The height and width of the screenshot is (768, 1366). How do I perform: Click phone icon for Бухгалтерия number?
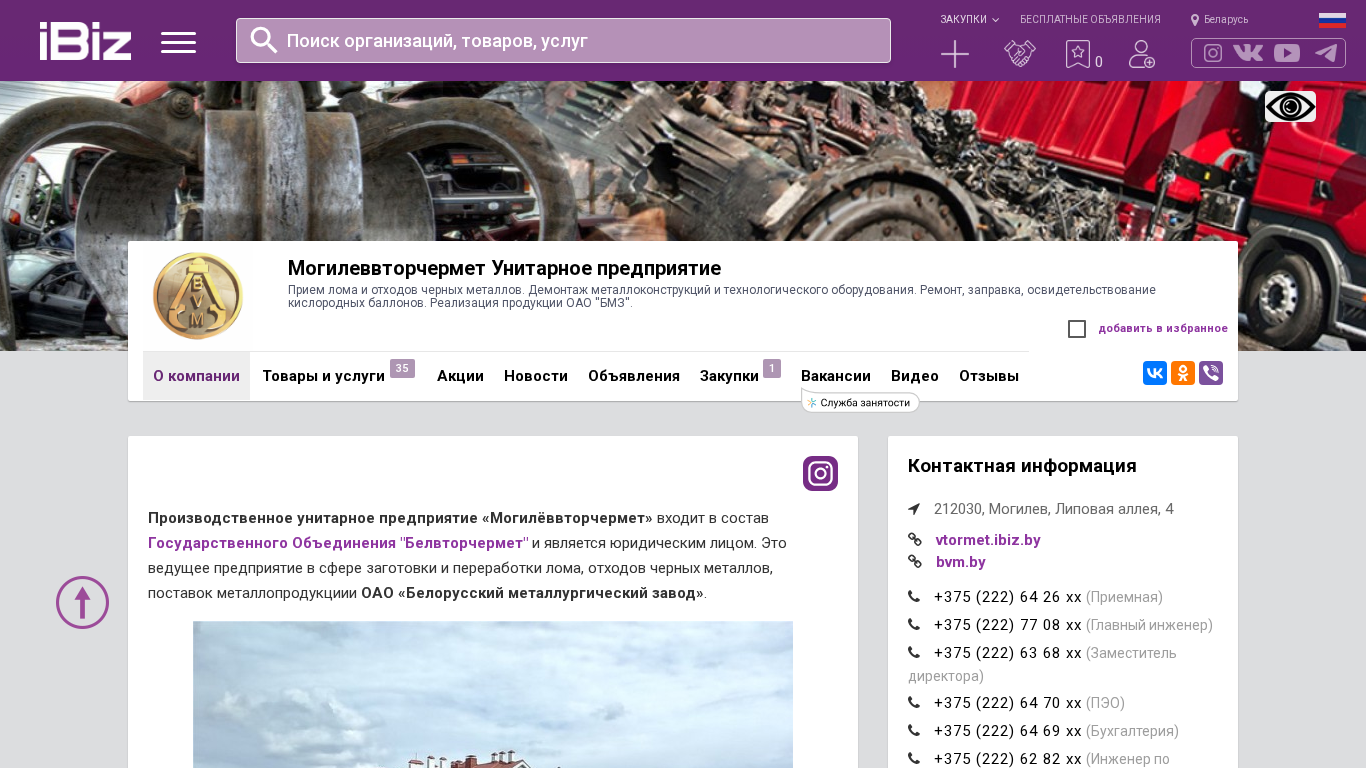click(x=914, y=731)
